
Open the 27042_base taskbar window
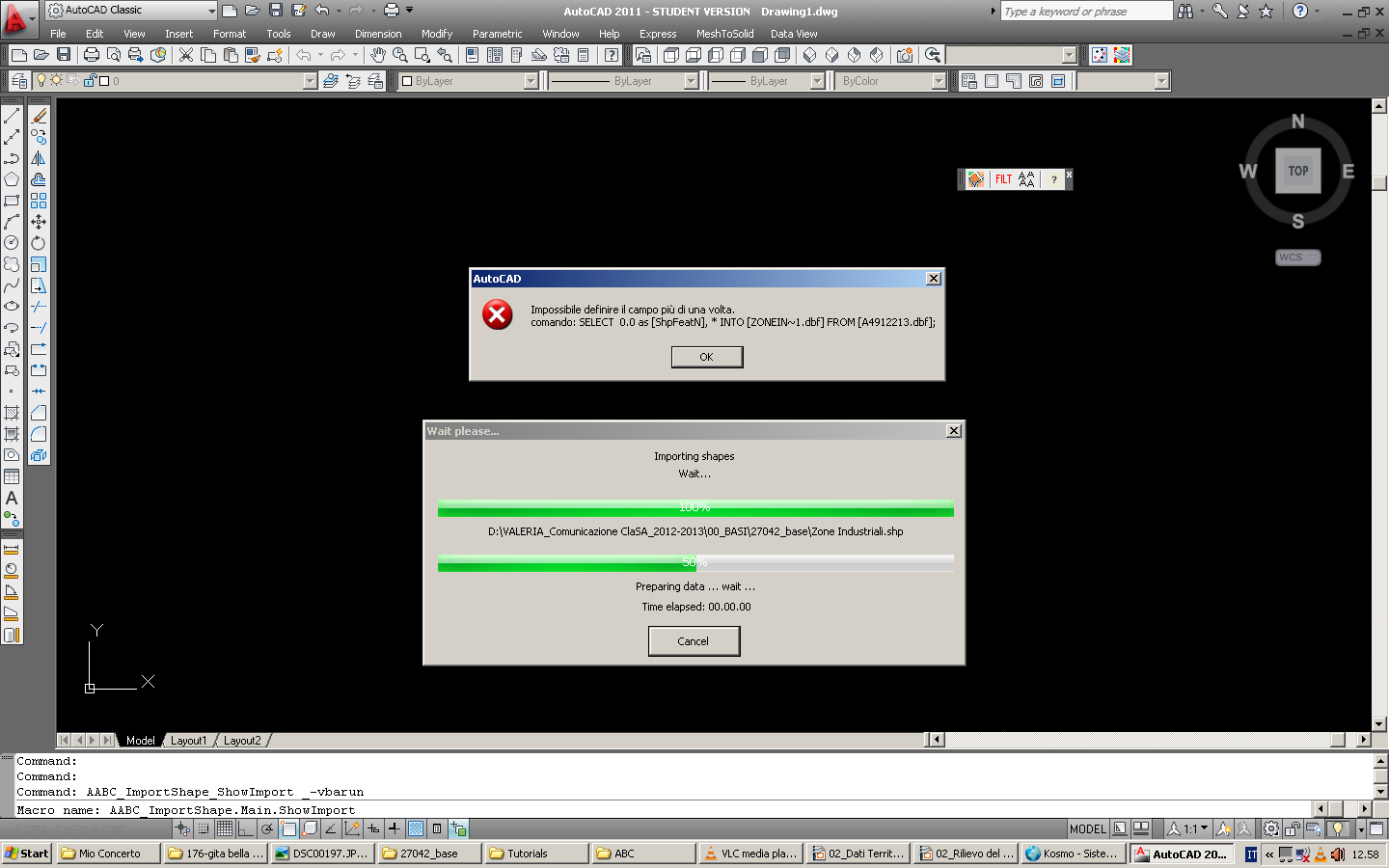(429, 854)
